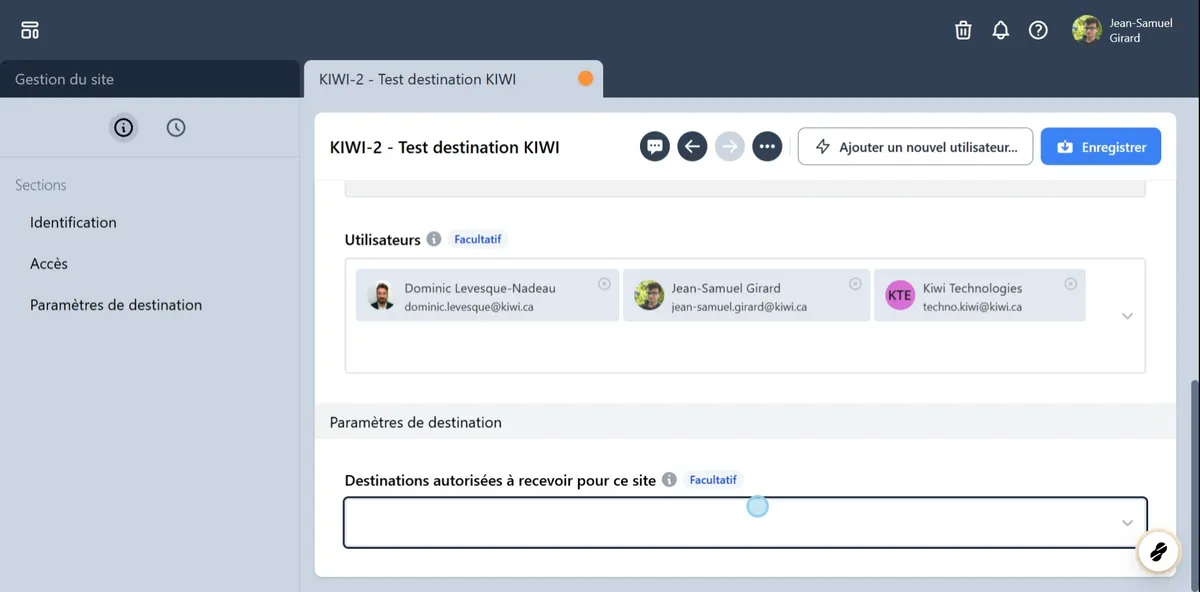1200x592 pixels.
Task: Open the trash icon in the top bar
Action: [962, 29]
